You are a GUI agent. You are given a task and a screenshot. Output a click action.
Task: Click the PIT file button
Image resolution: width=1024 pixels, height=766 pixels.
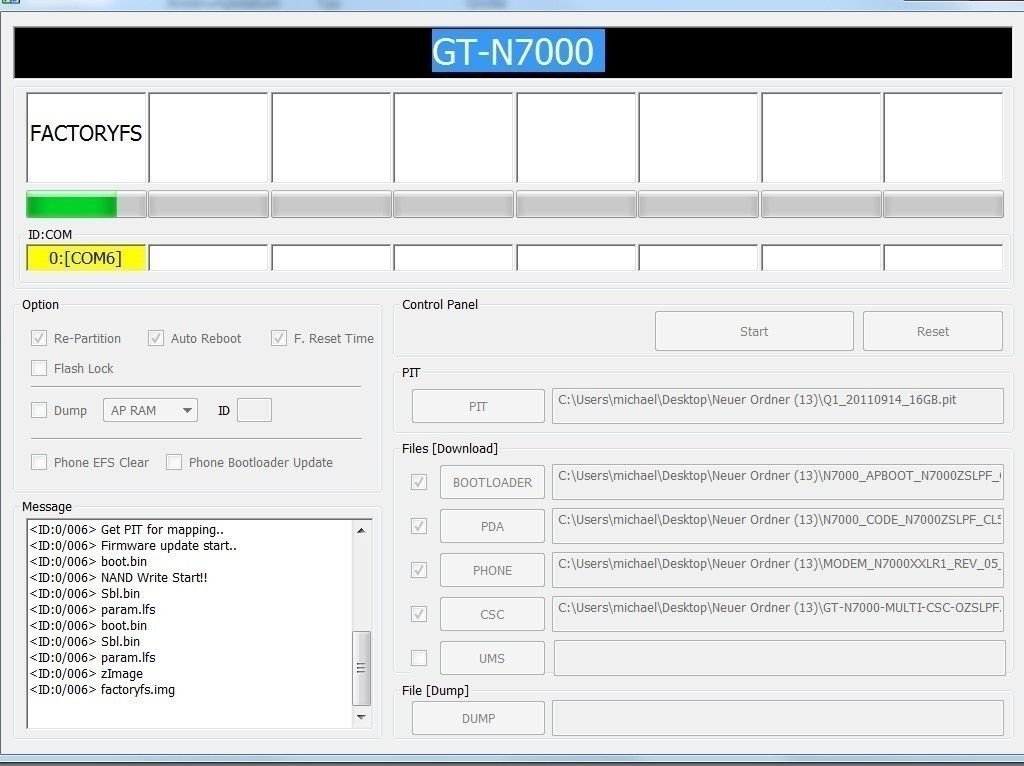(x=478, y=406)
